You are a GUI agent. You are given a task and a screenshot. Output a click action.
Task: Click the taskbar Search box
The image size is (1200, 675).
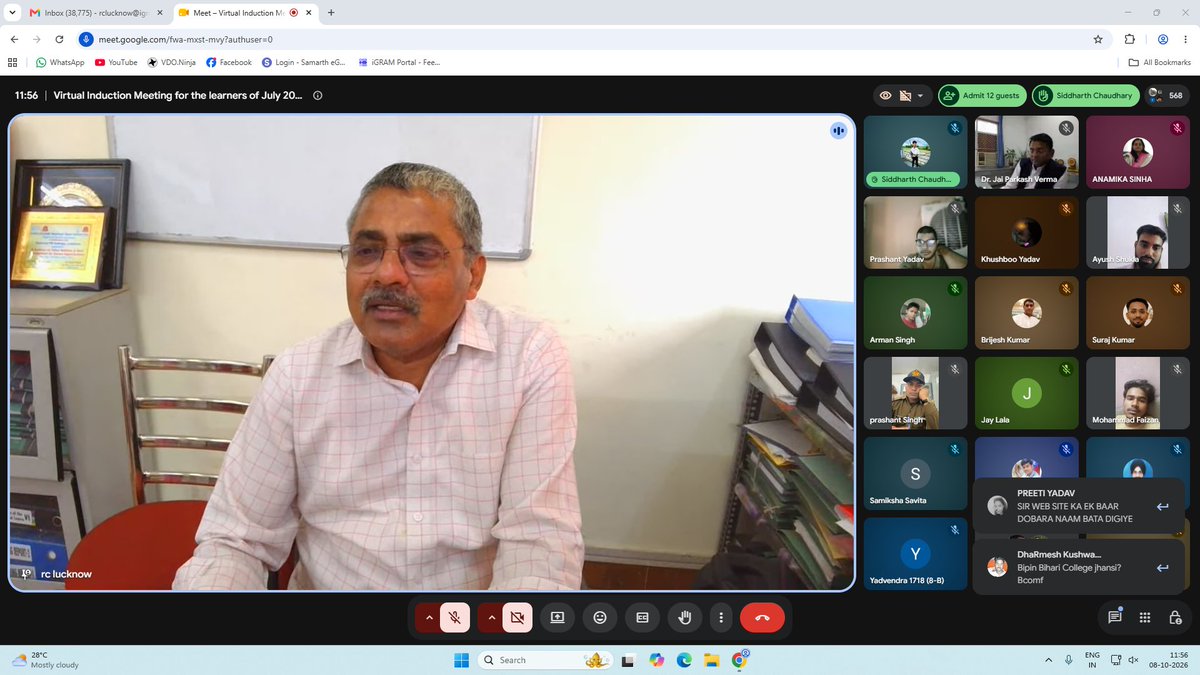pos(545,660)
